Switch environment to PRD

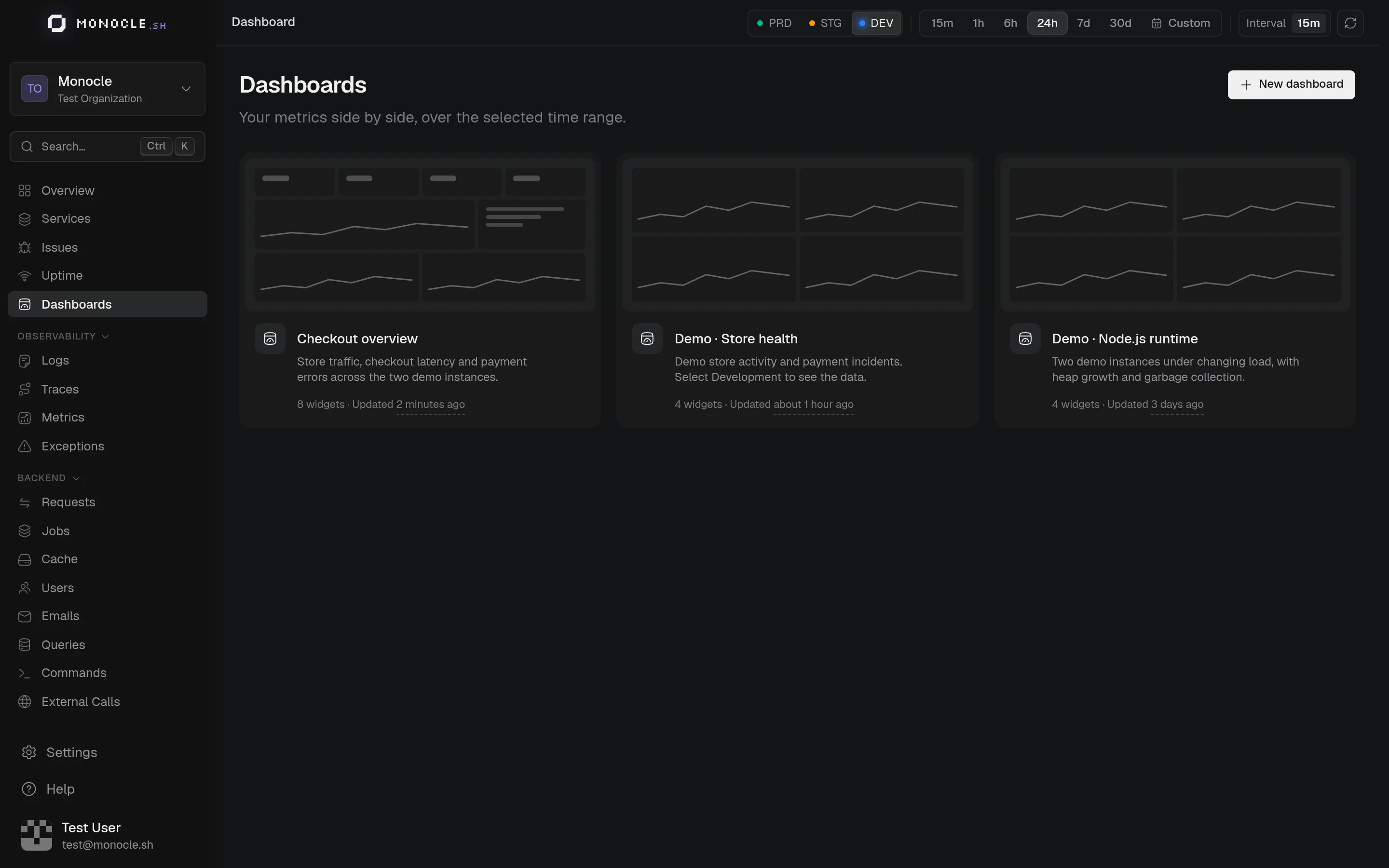pyautogui.click(x=774, y=23)
